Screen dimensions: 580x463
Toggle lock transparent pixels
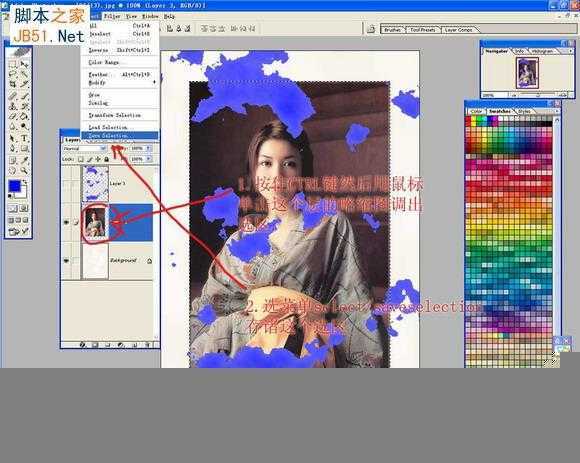[x=81, y=159]
